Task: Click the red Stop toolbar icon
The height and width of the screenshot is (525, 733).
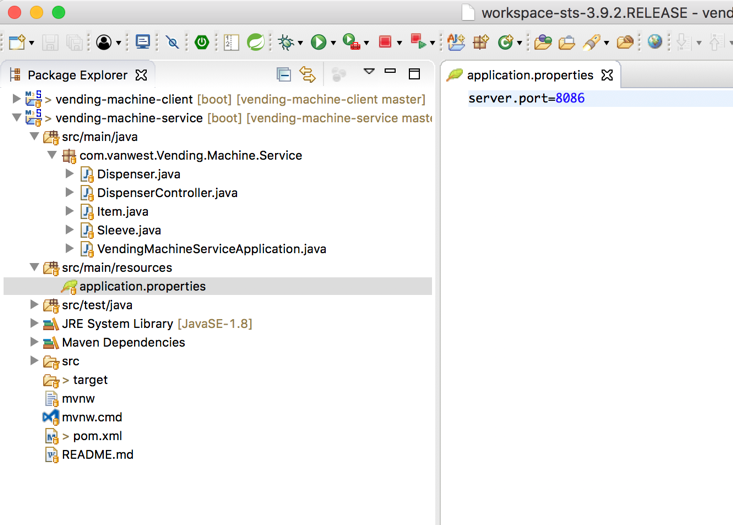Action: pos(385,43)
